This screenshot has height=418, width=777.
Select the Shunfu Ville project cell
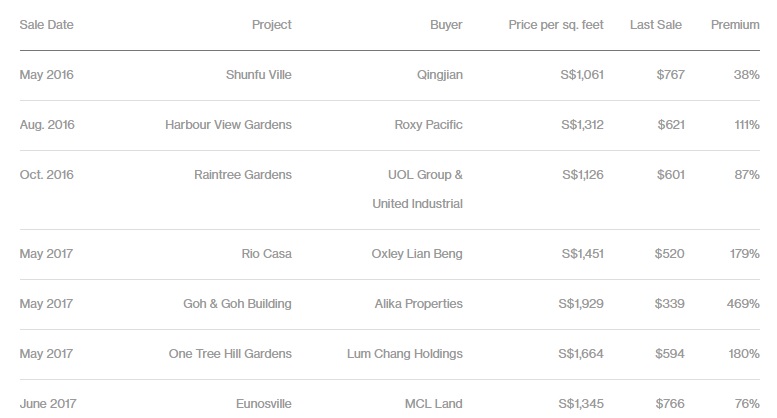pos(259,75)
